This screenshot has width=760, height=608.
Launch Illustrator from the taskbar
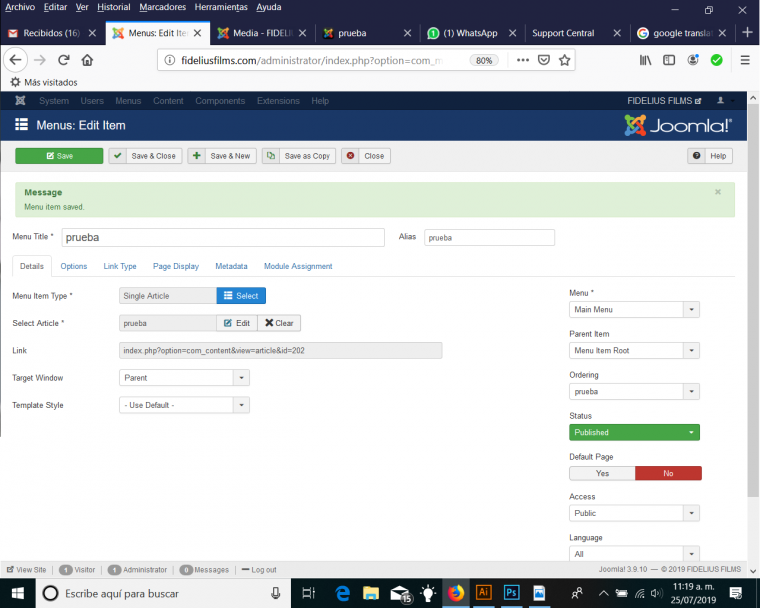(x=483, y=592)
